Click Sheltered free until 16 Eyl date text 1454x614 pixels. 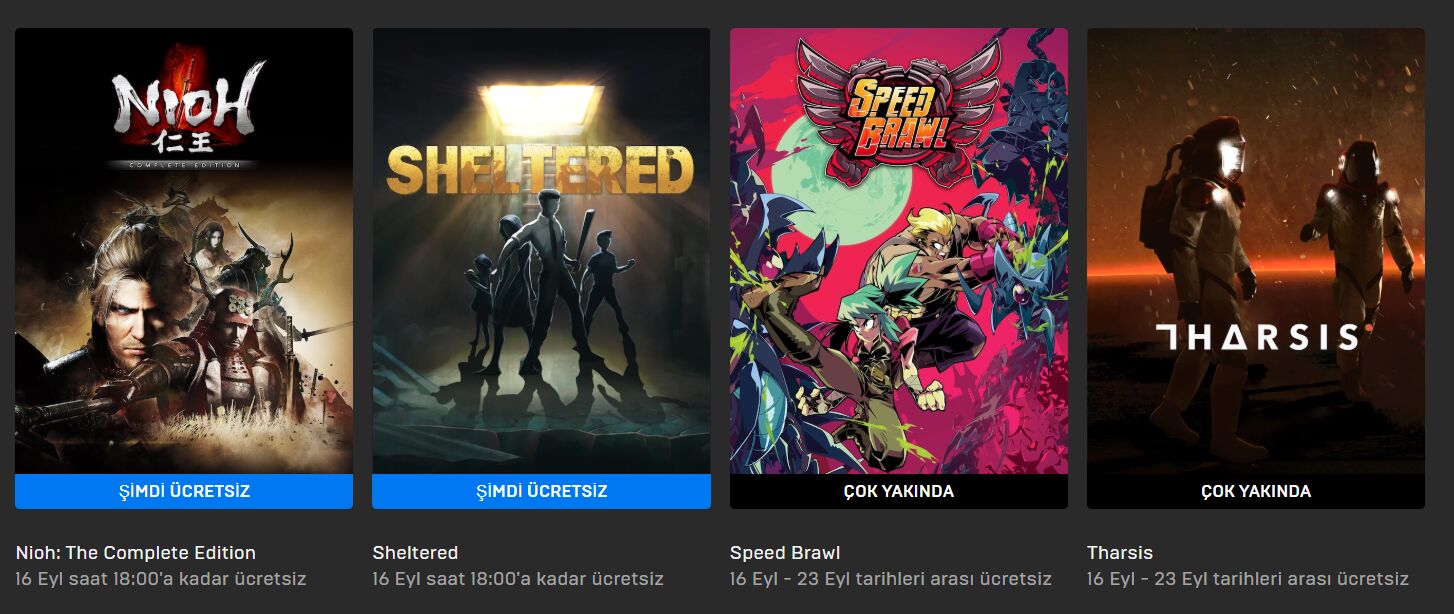[x=518, y=579]
